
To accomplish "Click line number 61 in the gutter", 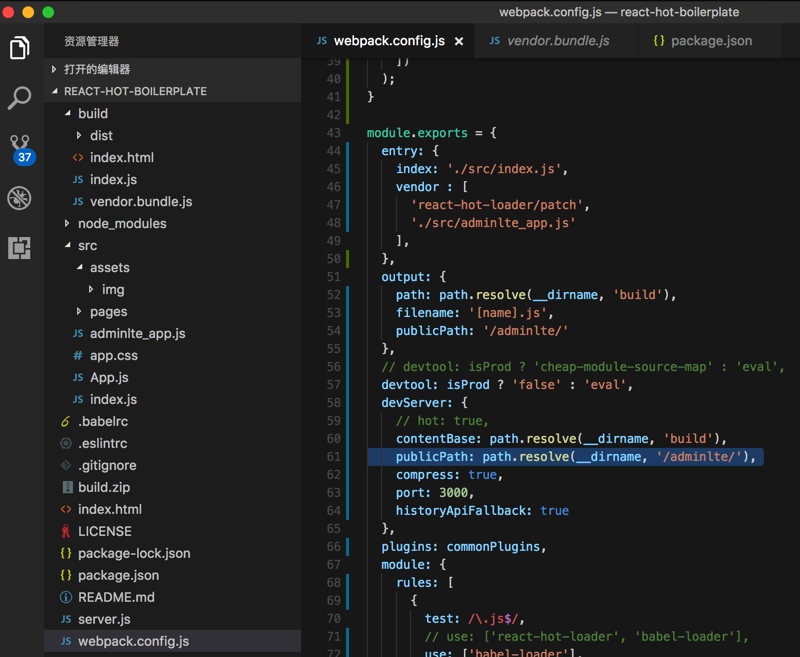I will [x=333, y=456].
